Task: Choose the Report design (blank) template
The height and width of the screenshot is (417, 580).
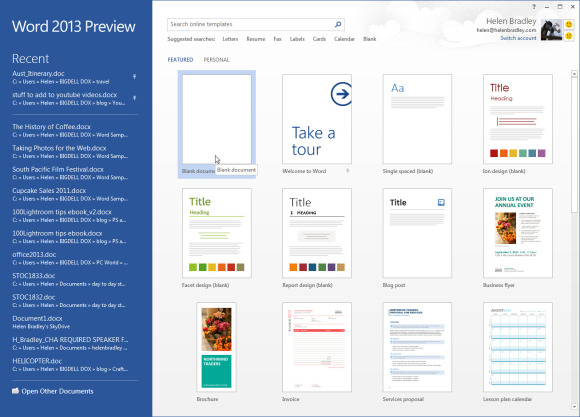Action: tap(317, 233)
